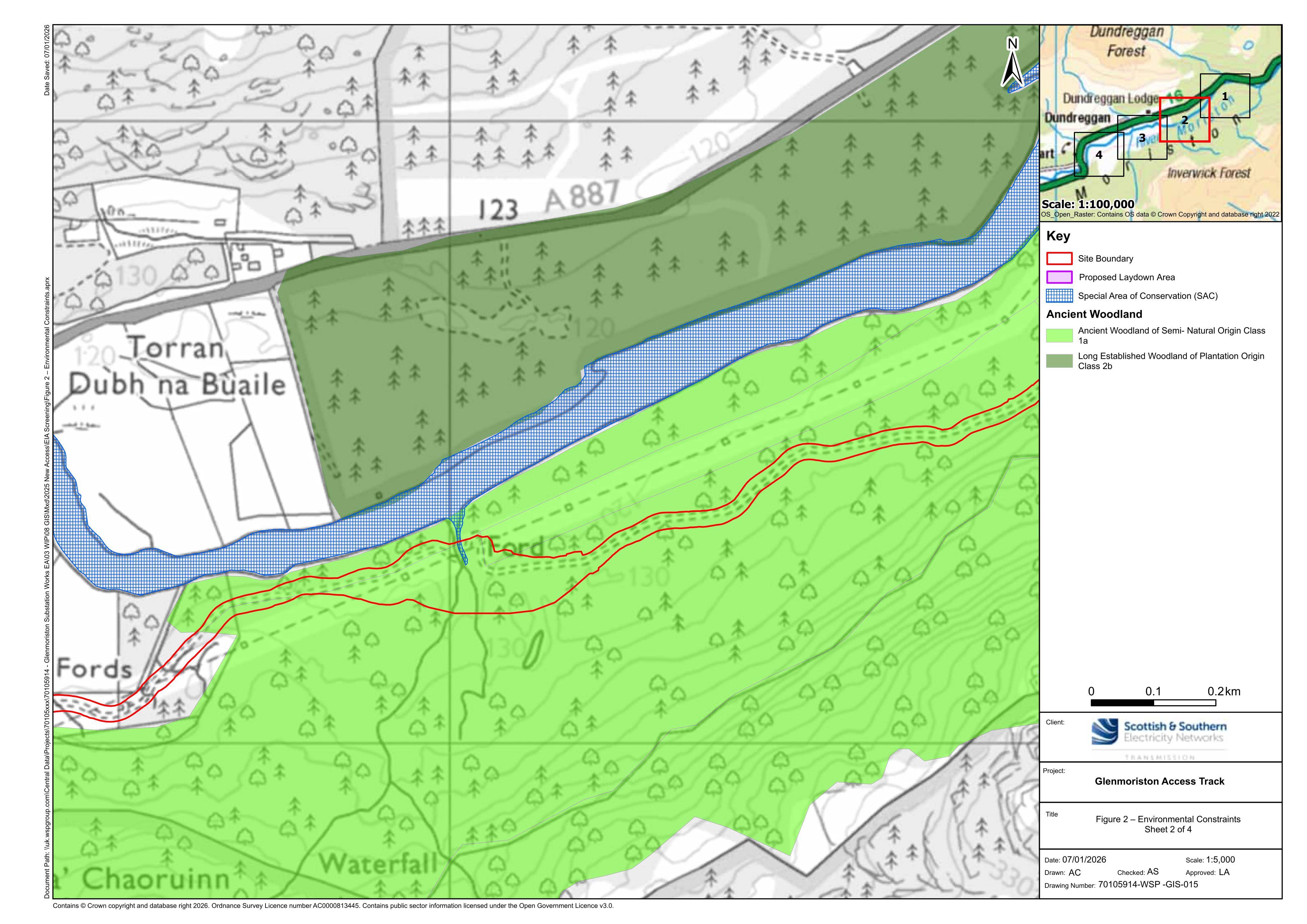Click sheet 1 box in the inset map
This screenshot has width=1307, height=924.
click(x=1225, y=96)
